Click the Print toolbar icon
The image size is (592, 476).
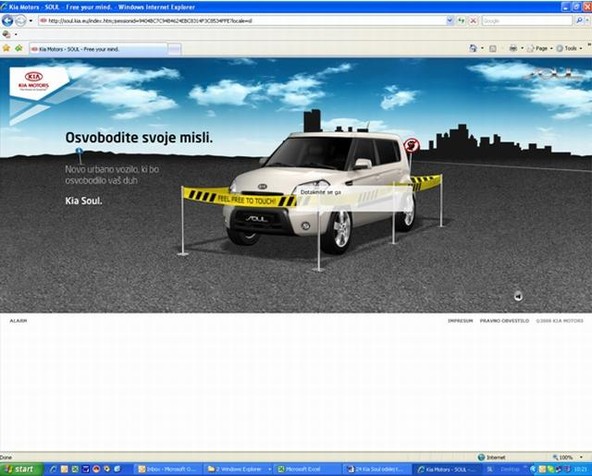point(513,48)
